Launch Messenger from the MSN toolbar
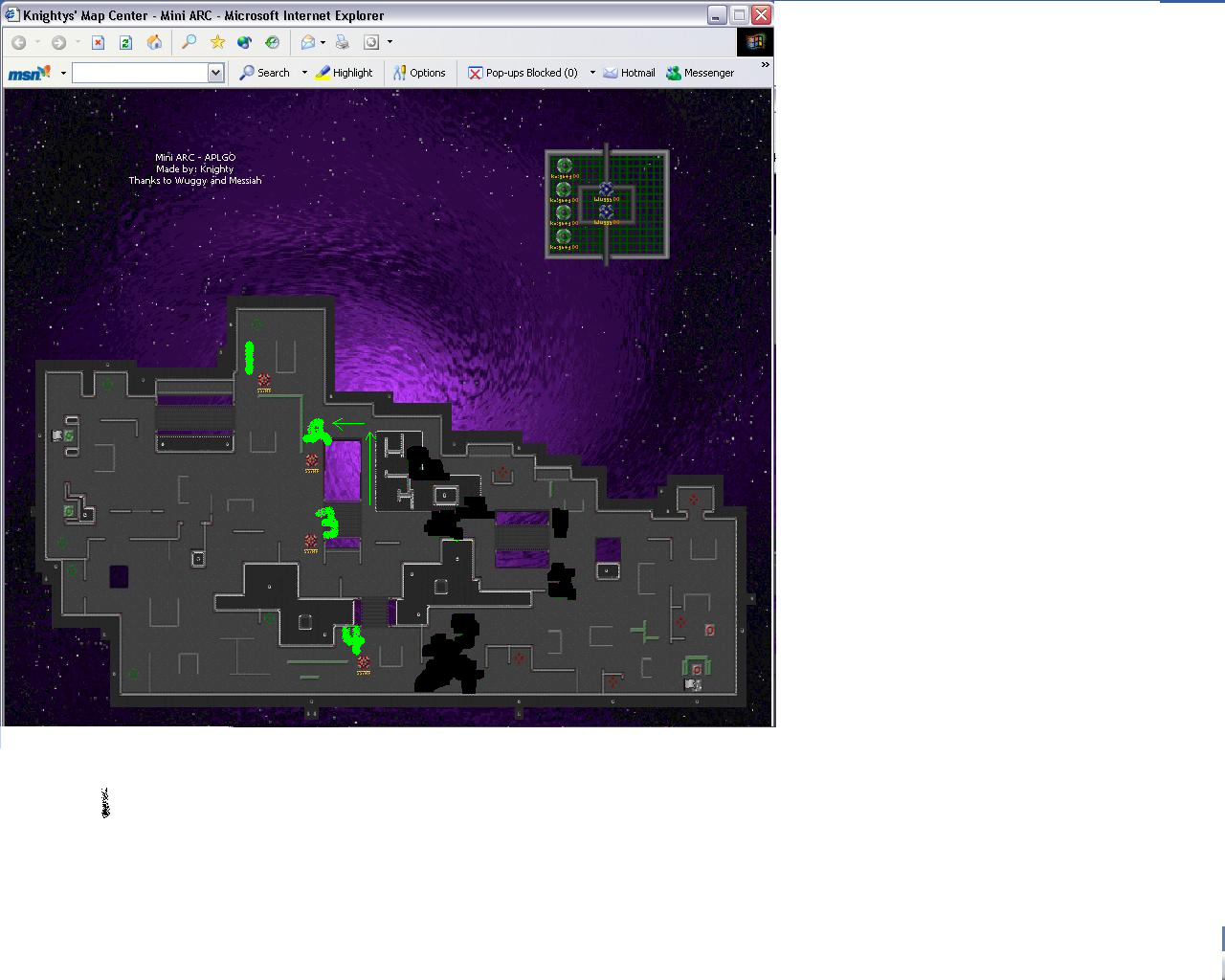Viewport: 1225px width, 980px height. coord(700,73)
